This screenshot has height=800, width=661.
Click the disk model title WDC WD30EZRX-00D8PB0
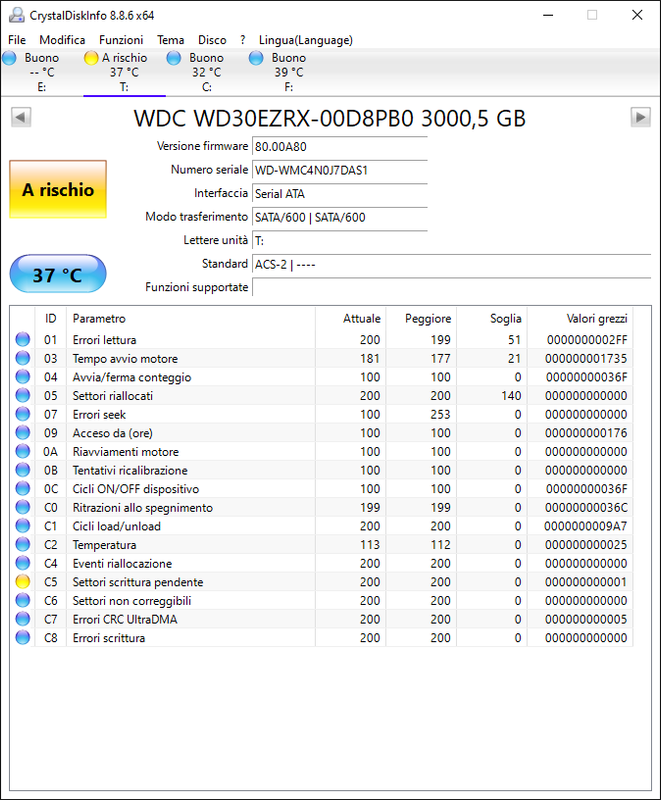(x=329, y=118)
